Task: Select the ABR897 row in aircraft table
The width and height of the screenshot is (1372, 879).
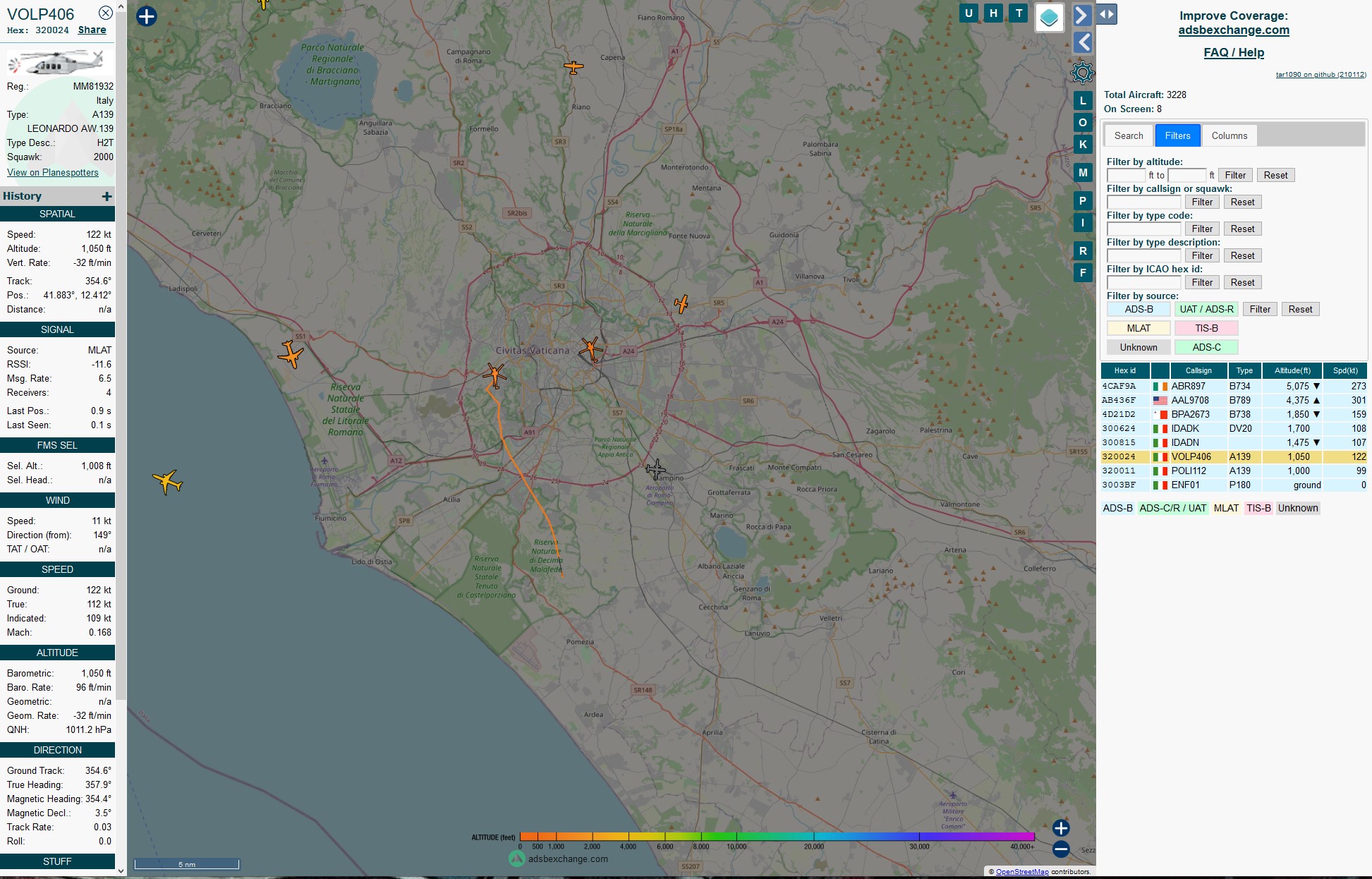Action: point(1234,386)
